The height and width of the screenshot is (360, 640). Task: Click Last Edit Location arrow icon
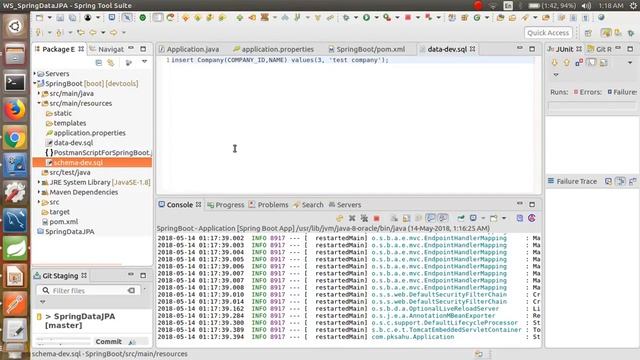click(81, 32)
